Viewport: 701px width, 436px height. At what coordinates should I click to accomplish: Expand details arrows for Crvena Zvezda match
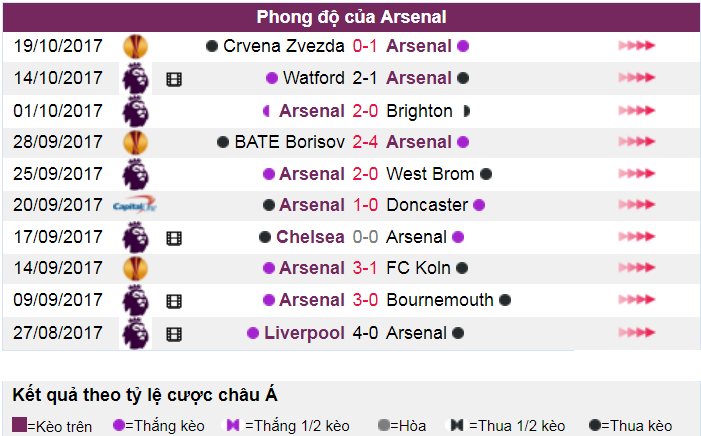(637, 46)
